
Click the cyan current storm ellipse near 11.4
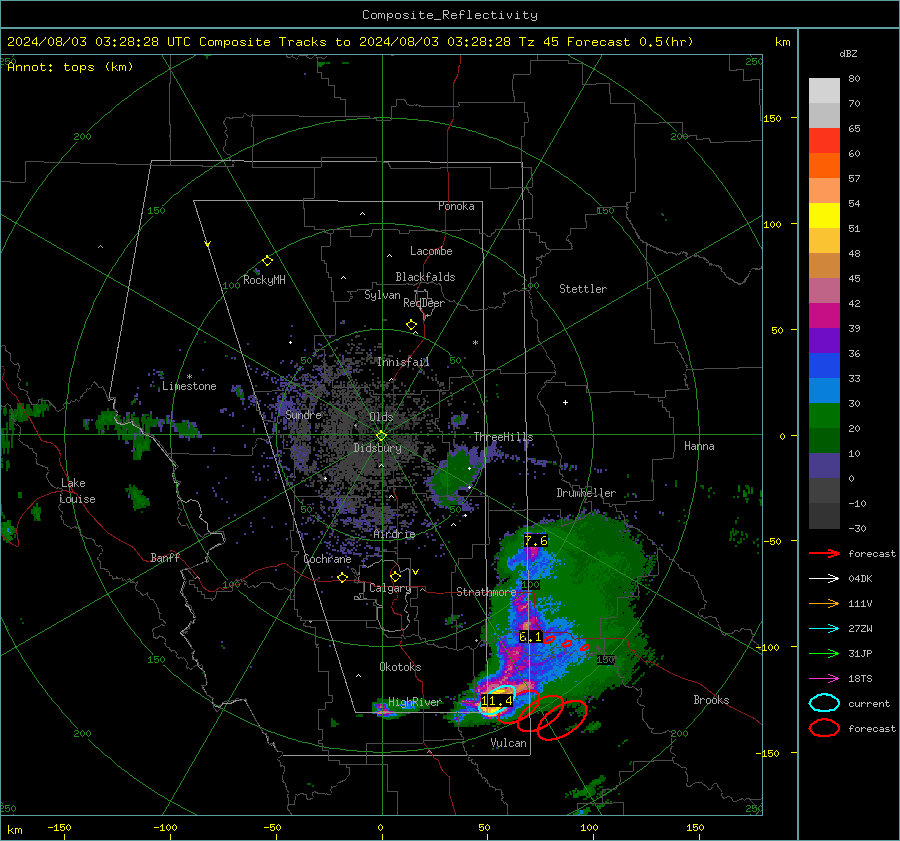point(497,700)
